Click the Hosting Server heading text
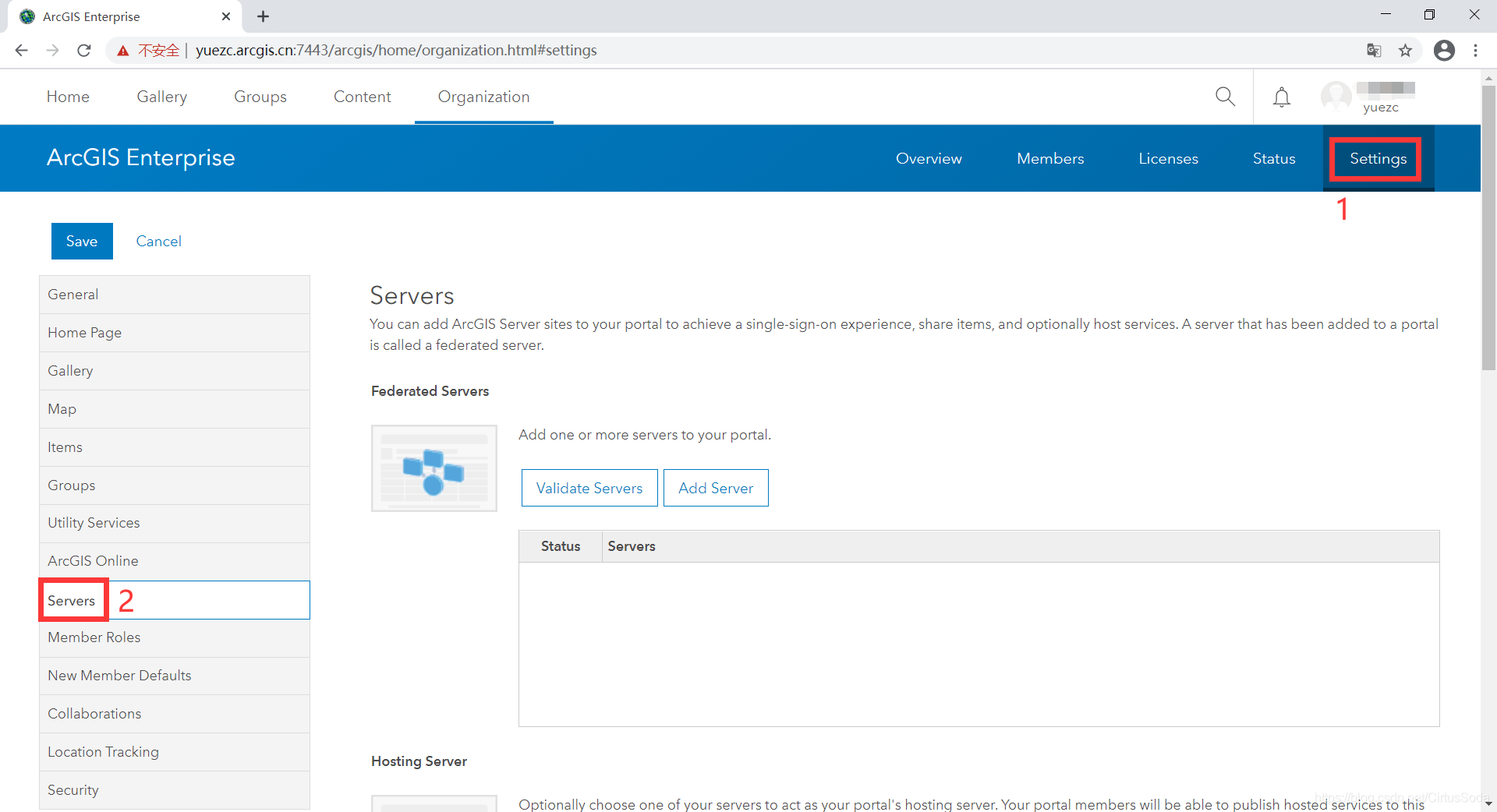 [419, 761]
